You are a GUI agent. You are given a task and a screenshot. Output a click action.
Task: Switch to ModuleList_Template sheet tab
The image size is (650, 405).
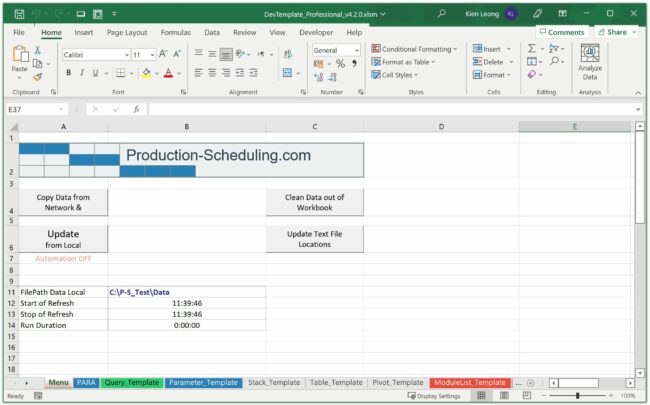pyautogui.click(x=470, y=383)
